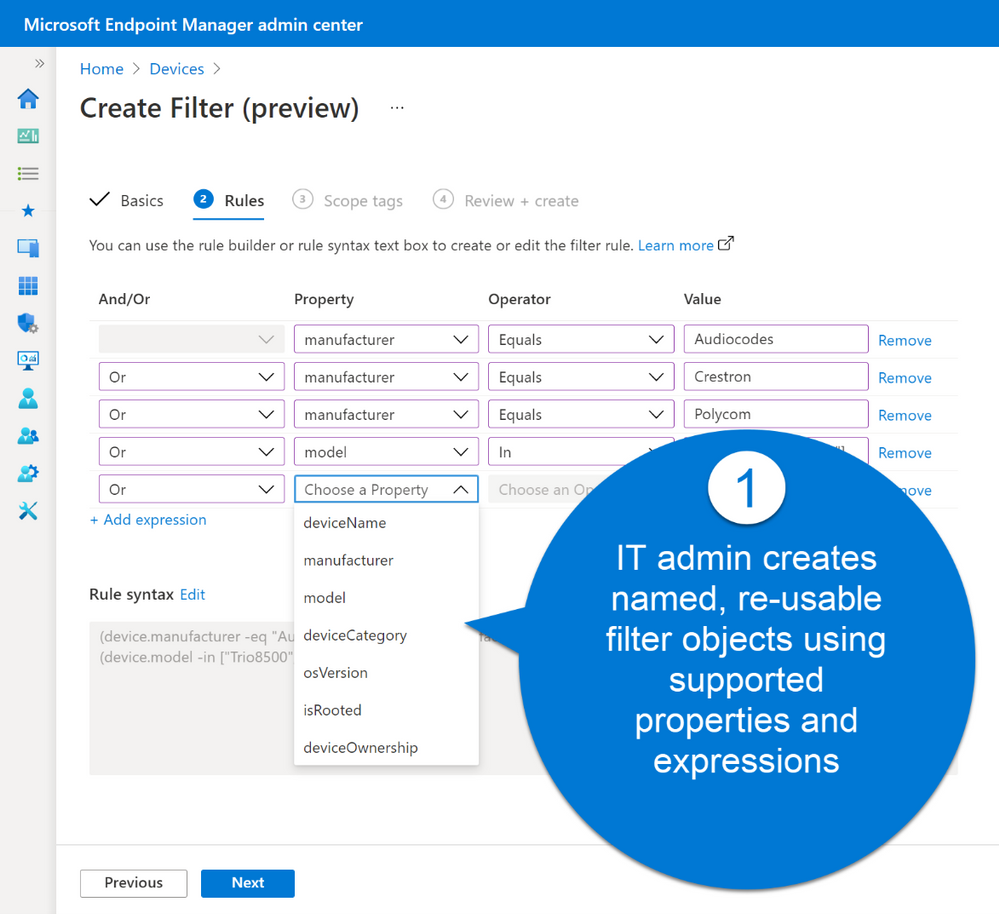The height and width of the screenshot is (914, 999).
Task: Open Property dropdown in Polycom row
Action: tap(386, 415)
